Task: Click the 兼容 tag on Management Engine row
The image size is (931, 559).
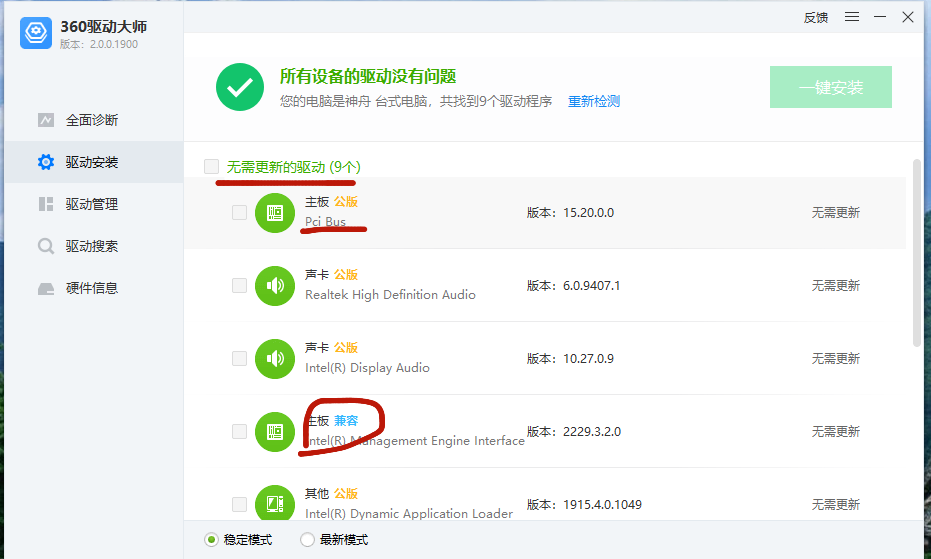Action: tap(346, 421)
